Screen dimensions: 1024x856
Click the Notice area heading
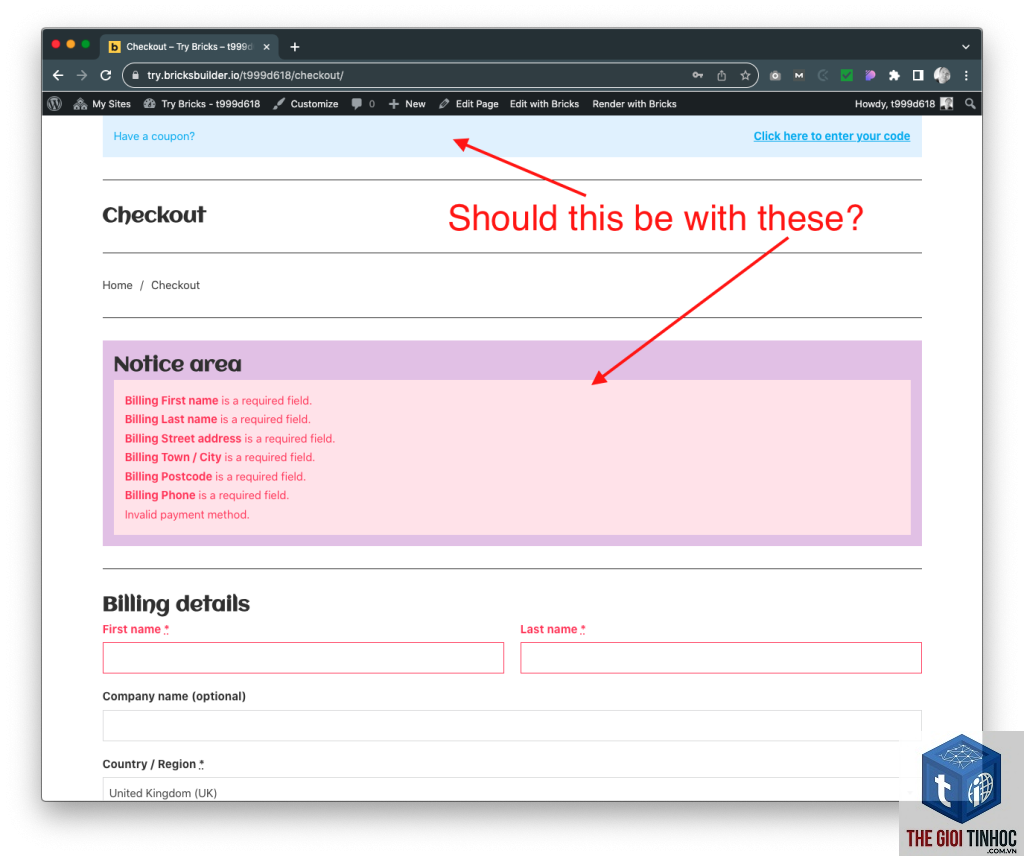178,364
